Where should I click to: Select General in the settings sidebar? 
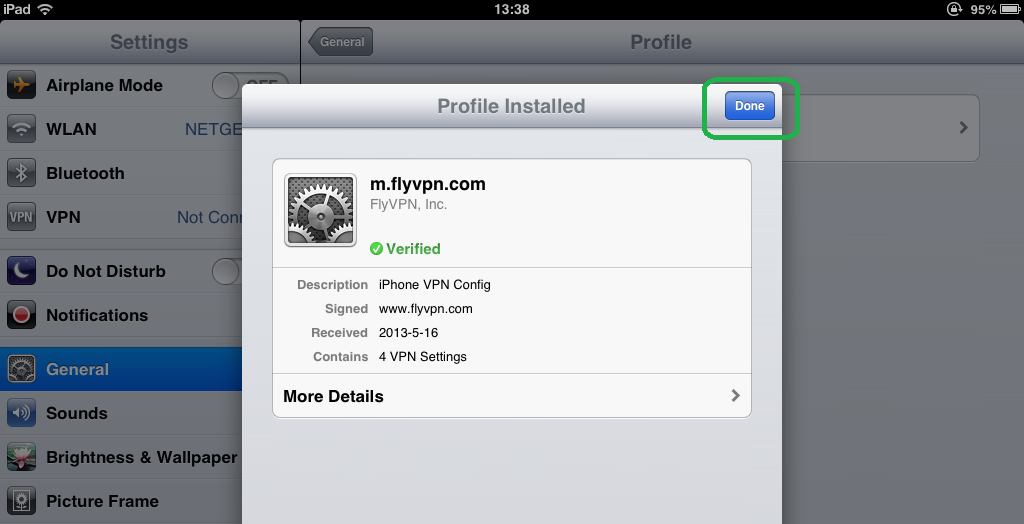pos(121,369)
